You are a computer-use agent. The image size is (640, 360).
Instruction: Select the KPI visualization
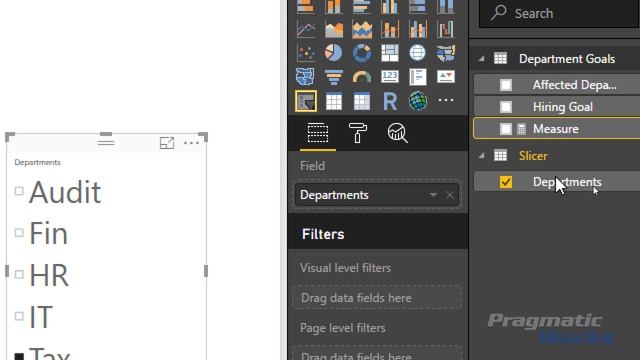[445, 77]
